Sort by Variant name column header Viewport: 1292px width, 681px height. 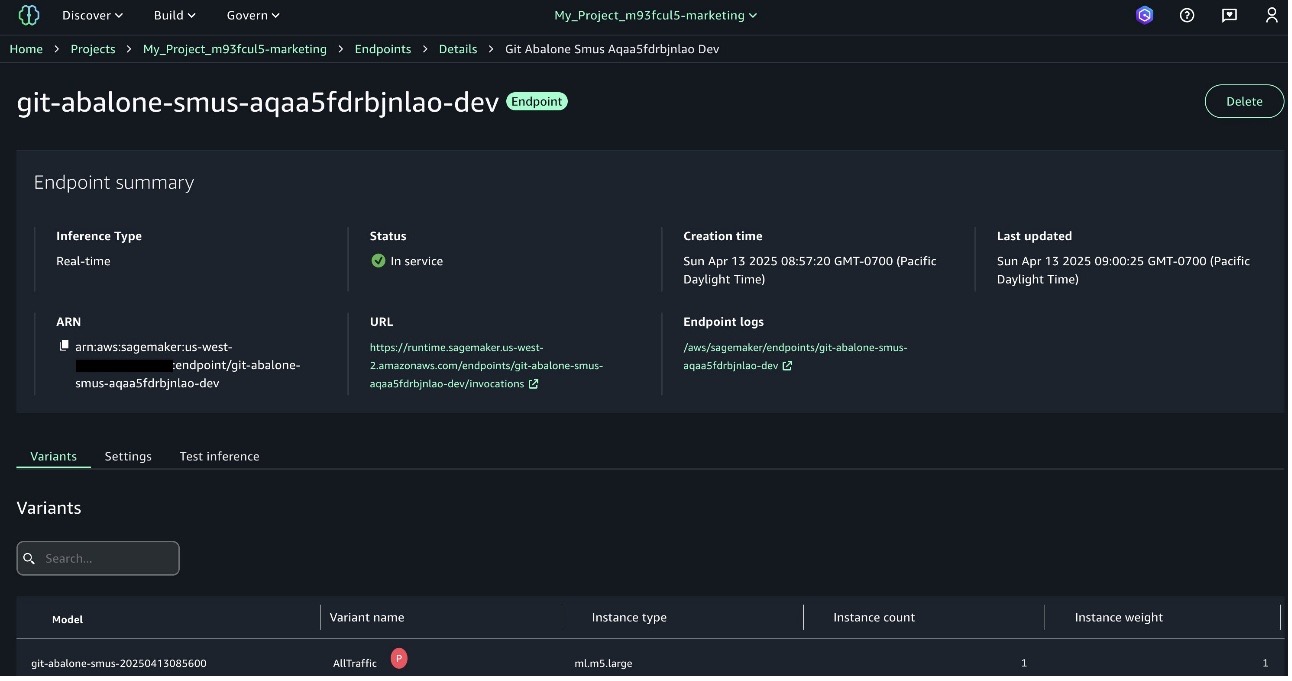point(367,618)
